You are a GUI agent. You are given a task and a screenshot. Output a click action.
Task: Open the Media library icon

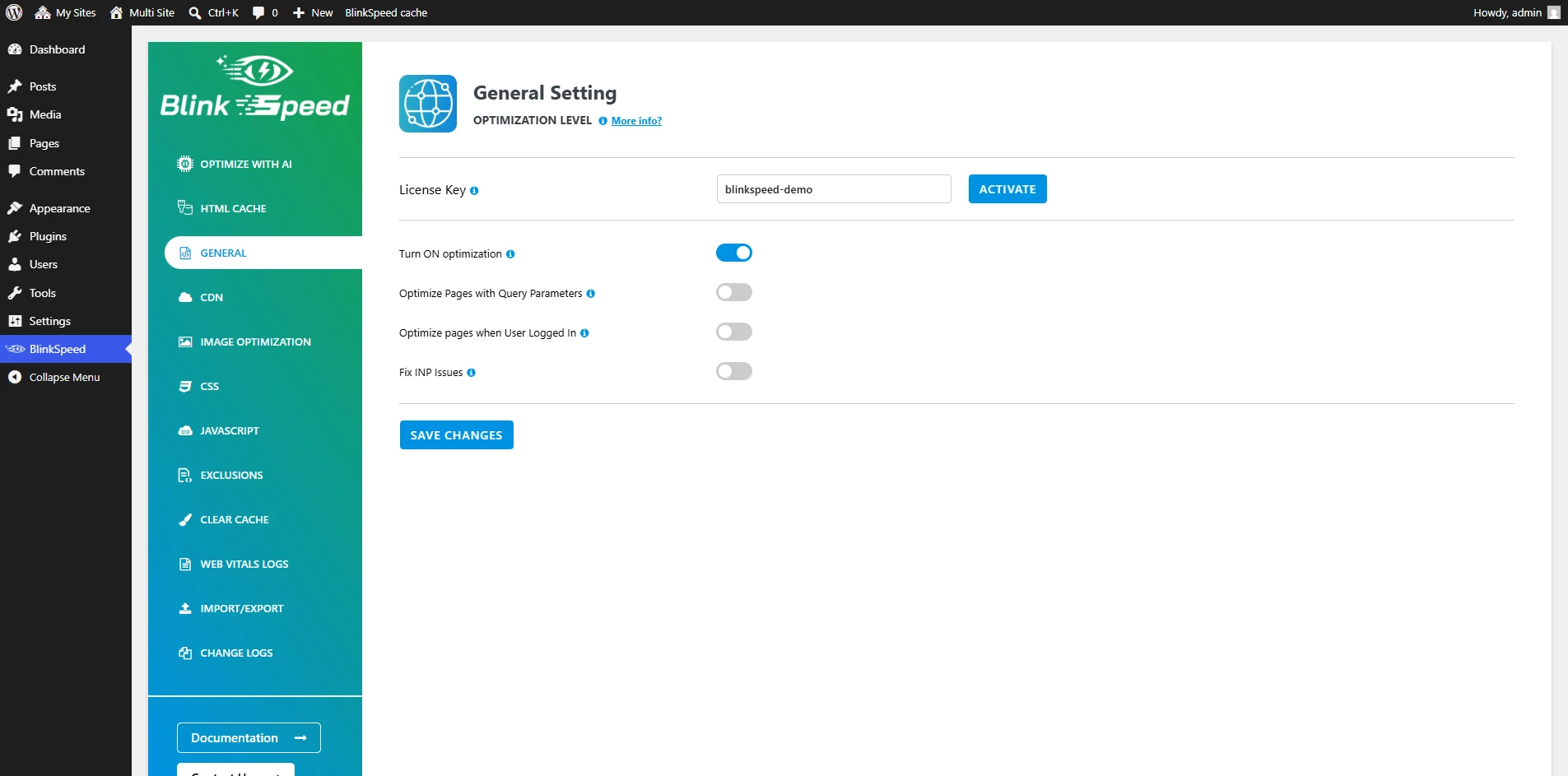click(15, 114)
